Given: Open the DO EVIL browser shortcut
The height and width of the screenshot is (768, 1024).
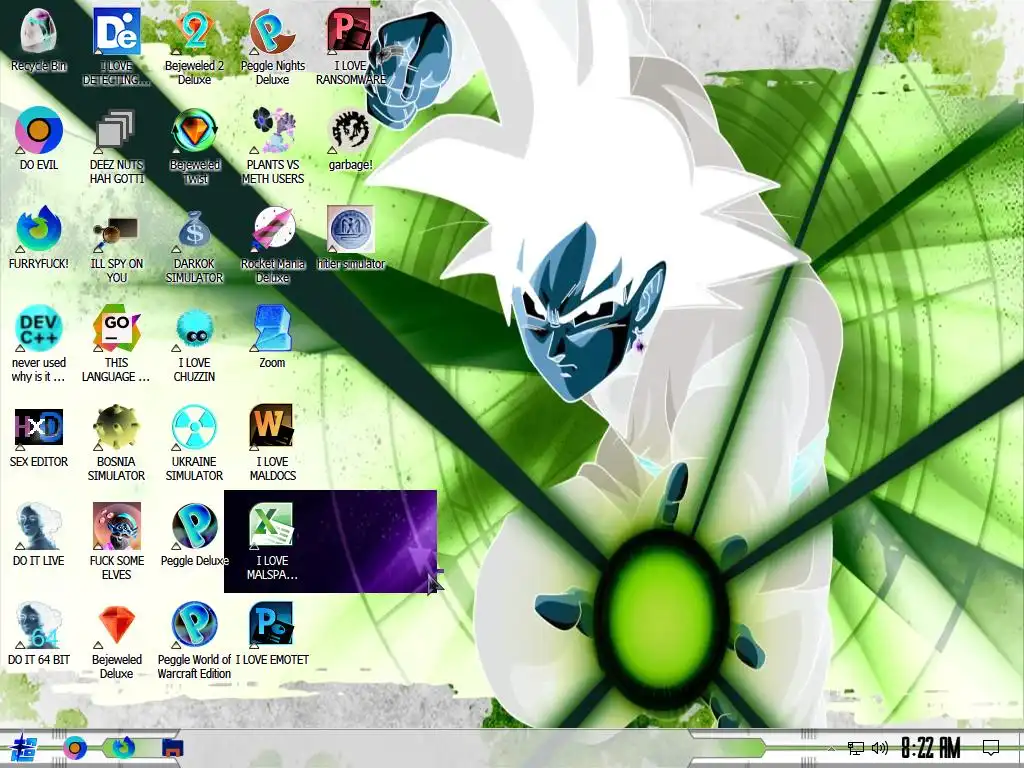Looking at the screenshot, I should tap(39, 131).
